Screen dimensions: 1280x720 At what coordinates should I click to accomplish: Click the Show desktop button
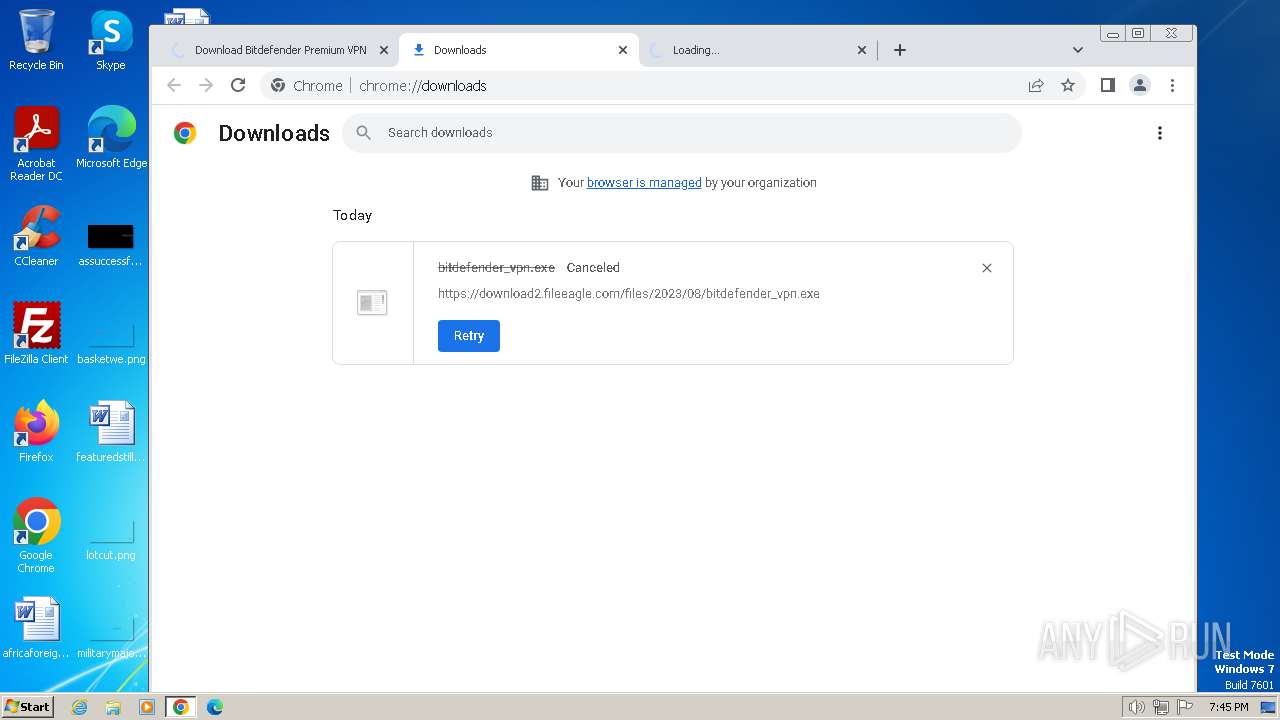(1269, 707)
